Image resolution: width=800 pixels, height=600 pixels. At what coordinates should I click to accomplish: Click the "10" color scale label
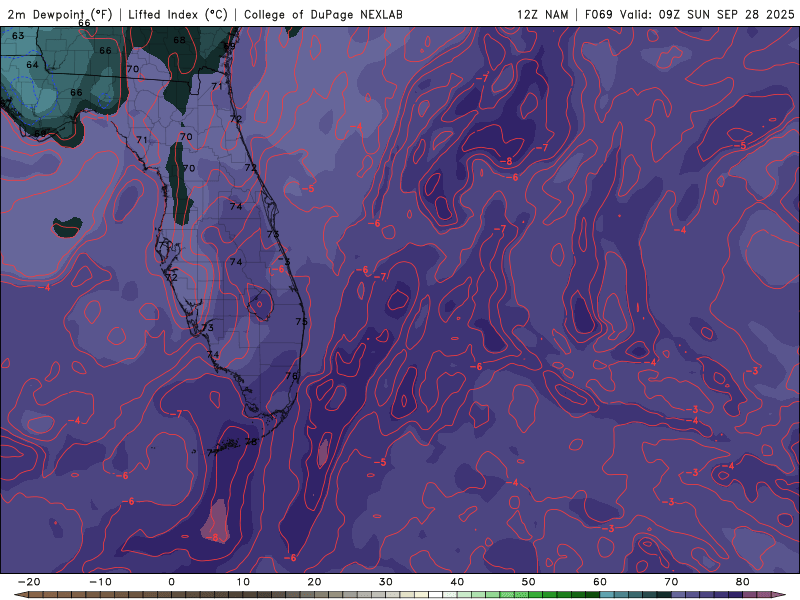[x=243, y=582]
